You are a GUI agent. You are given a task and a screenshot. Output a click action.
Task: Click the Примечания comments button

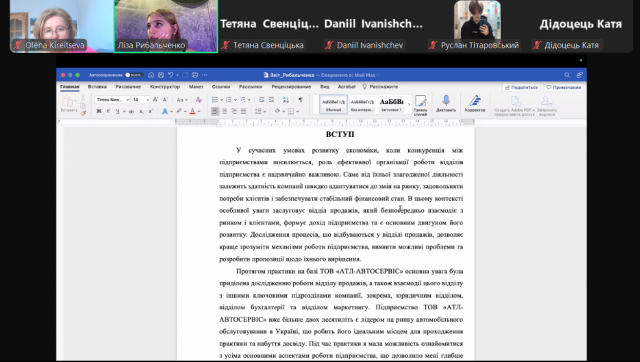tap(564, 87)
